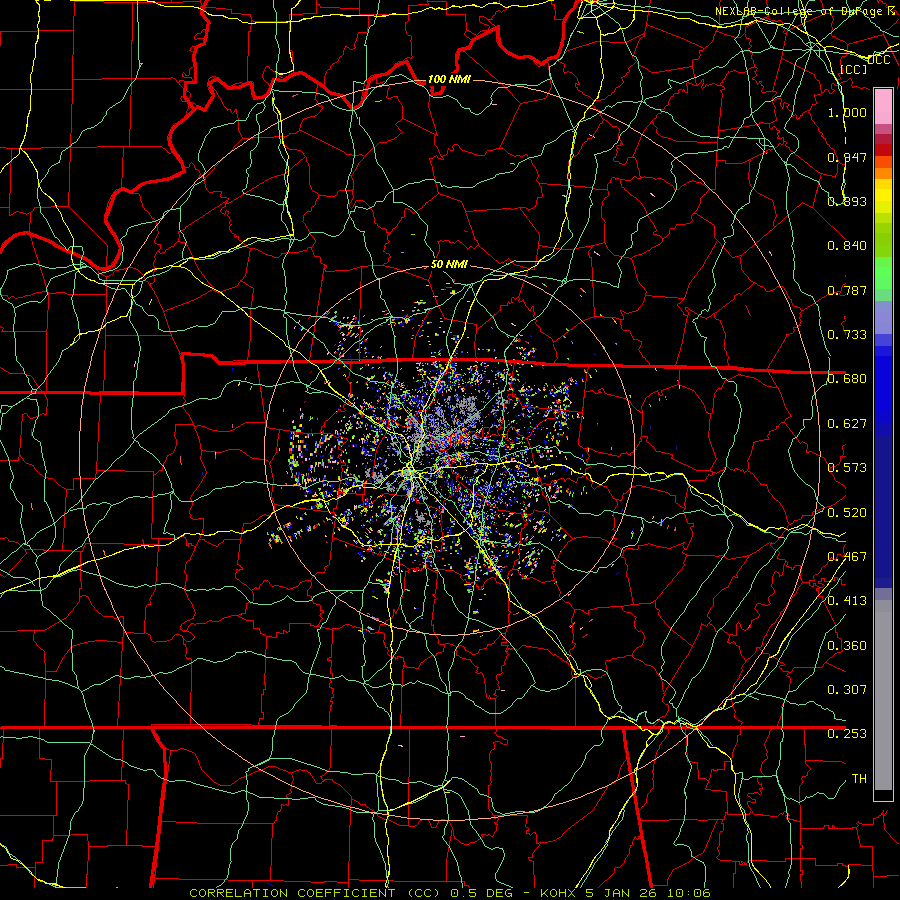Click the '5 JAN 26 10:06' timestamp

(648, 893)
